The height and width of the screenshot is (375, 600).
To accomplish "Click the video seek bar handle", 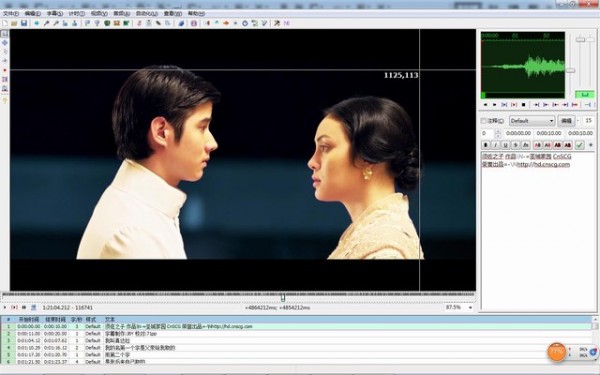I will pyautogui.click(x=283, y=297).
